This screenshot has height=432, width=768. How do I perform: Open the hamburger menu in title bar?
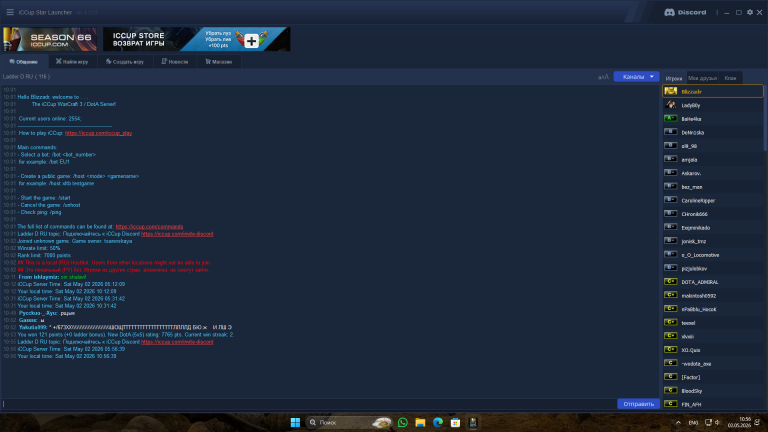tap(10, 12)
